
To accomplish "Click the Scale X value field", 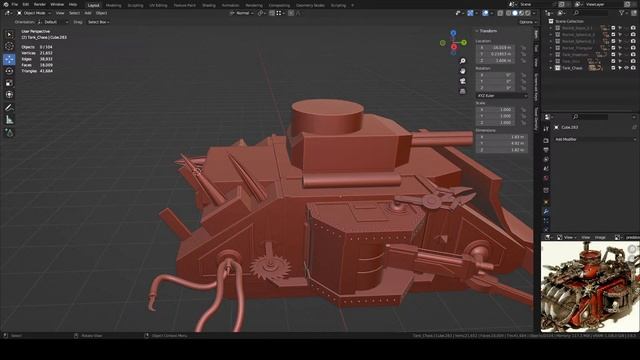I will (497, 110).
